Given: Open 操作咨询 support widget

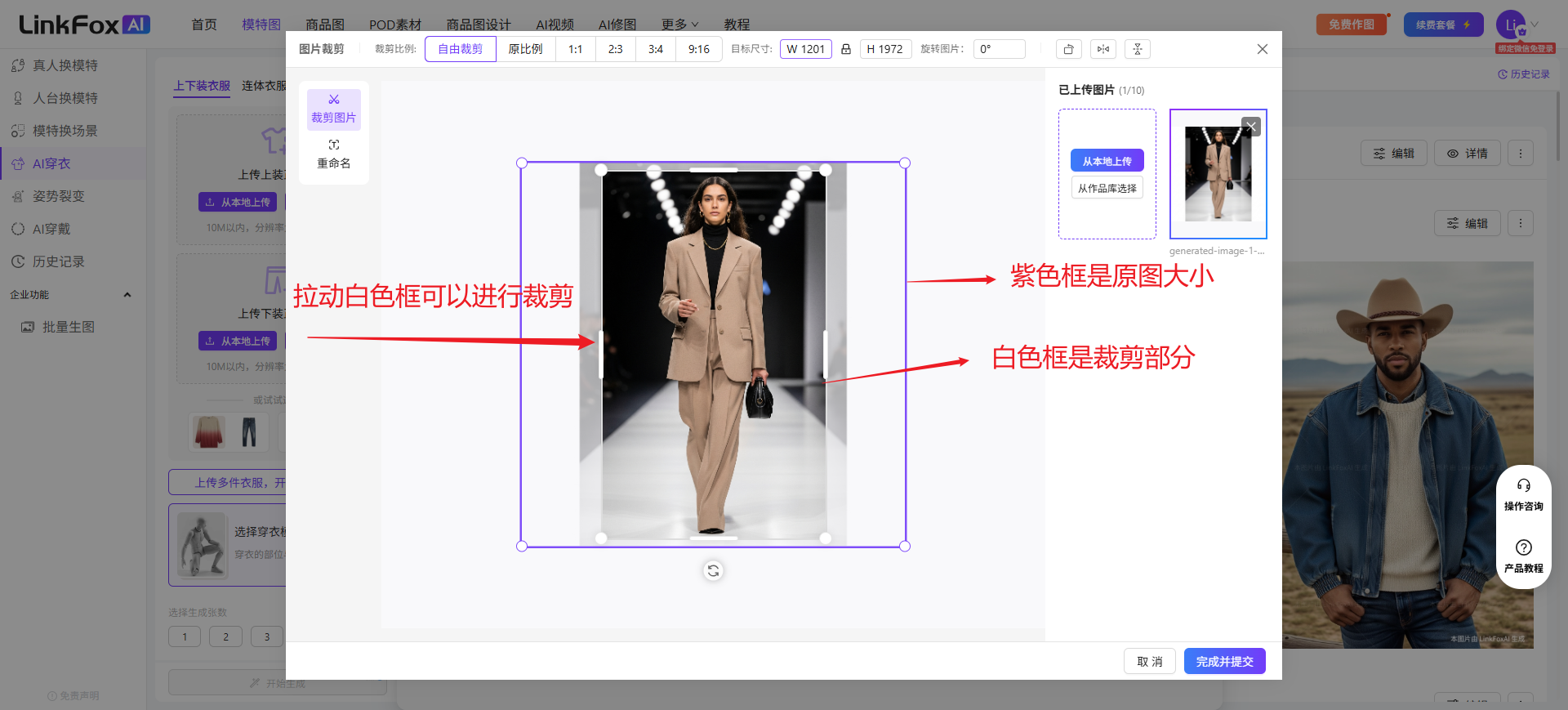Looking at the screenshot, I should (1524, 495).
